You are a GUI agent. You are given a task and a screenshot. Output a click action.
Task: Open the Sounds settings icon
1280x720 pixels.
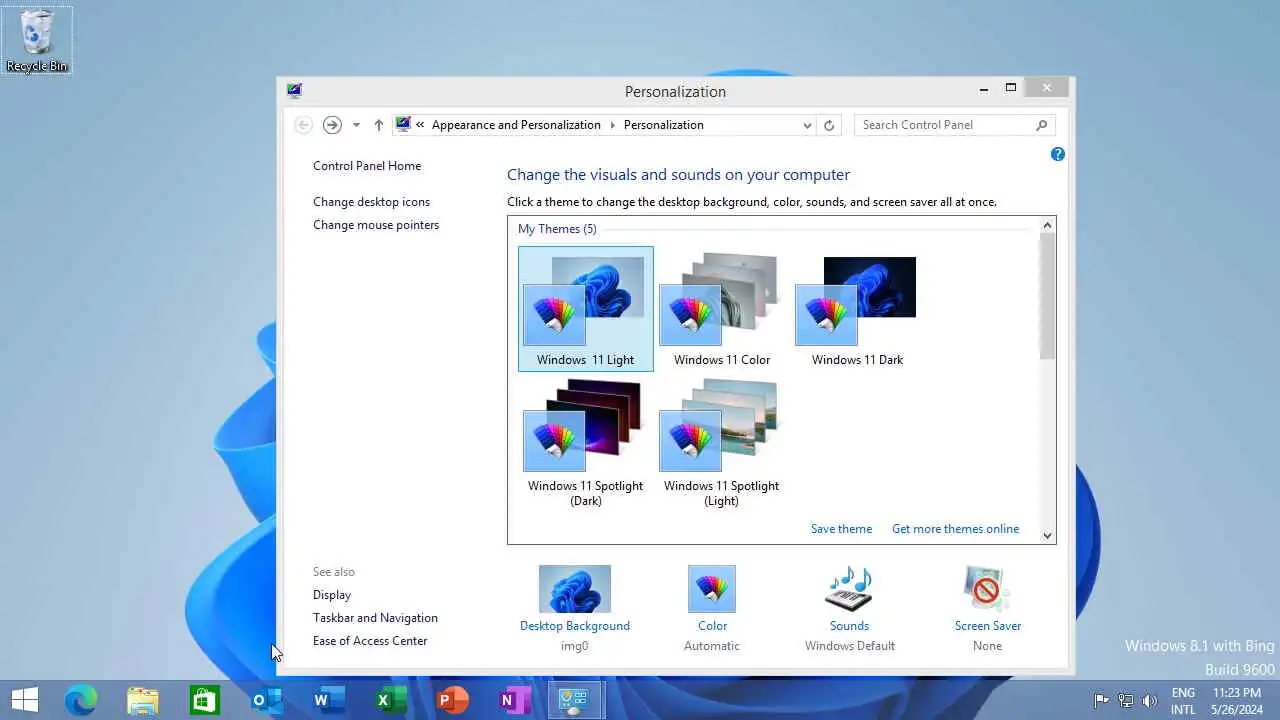(x=849, y=589)
